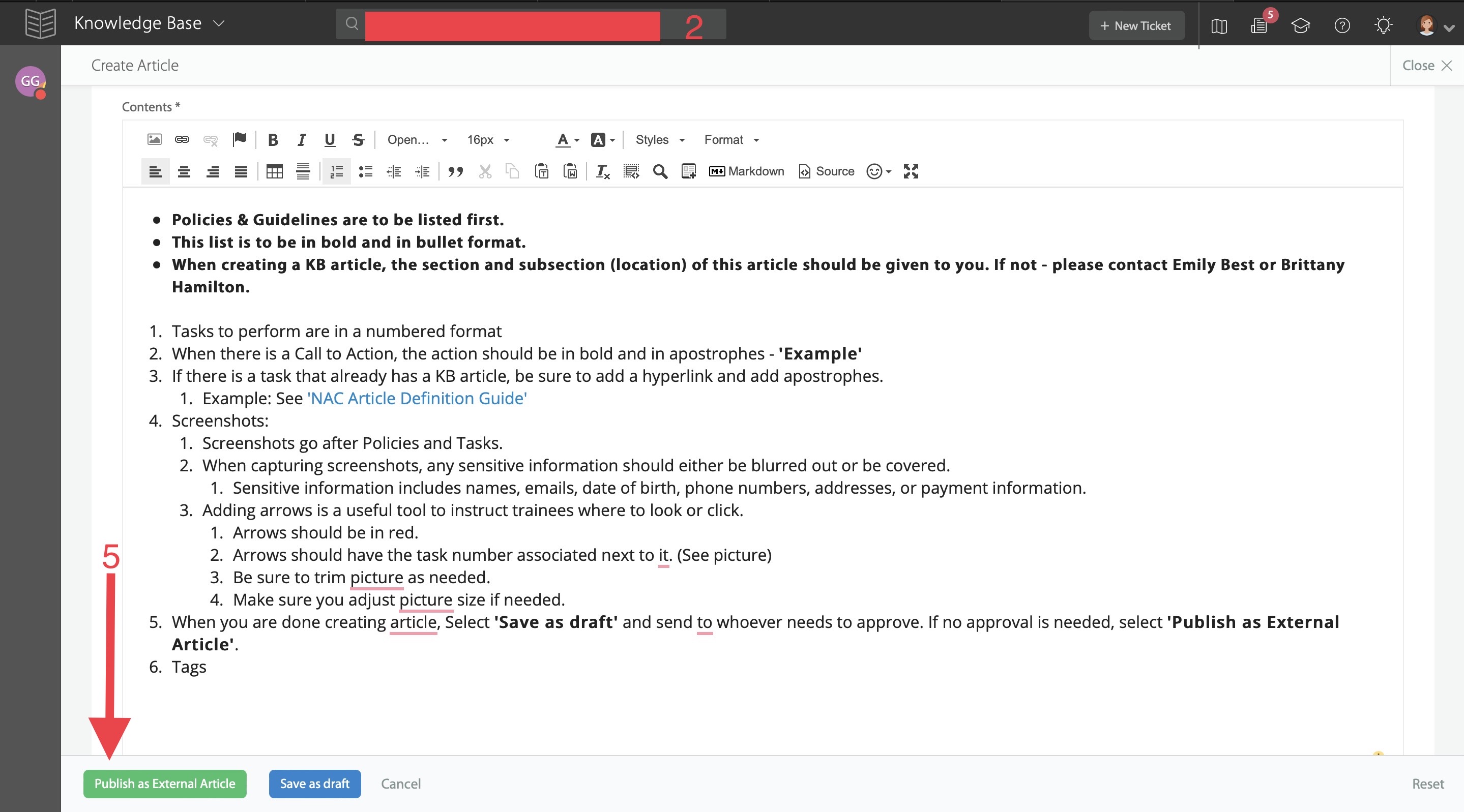Cancel the article creation
The image size is (1464, 812).
tap(401, 784)
